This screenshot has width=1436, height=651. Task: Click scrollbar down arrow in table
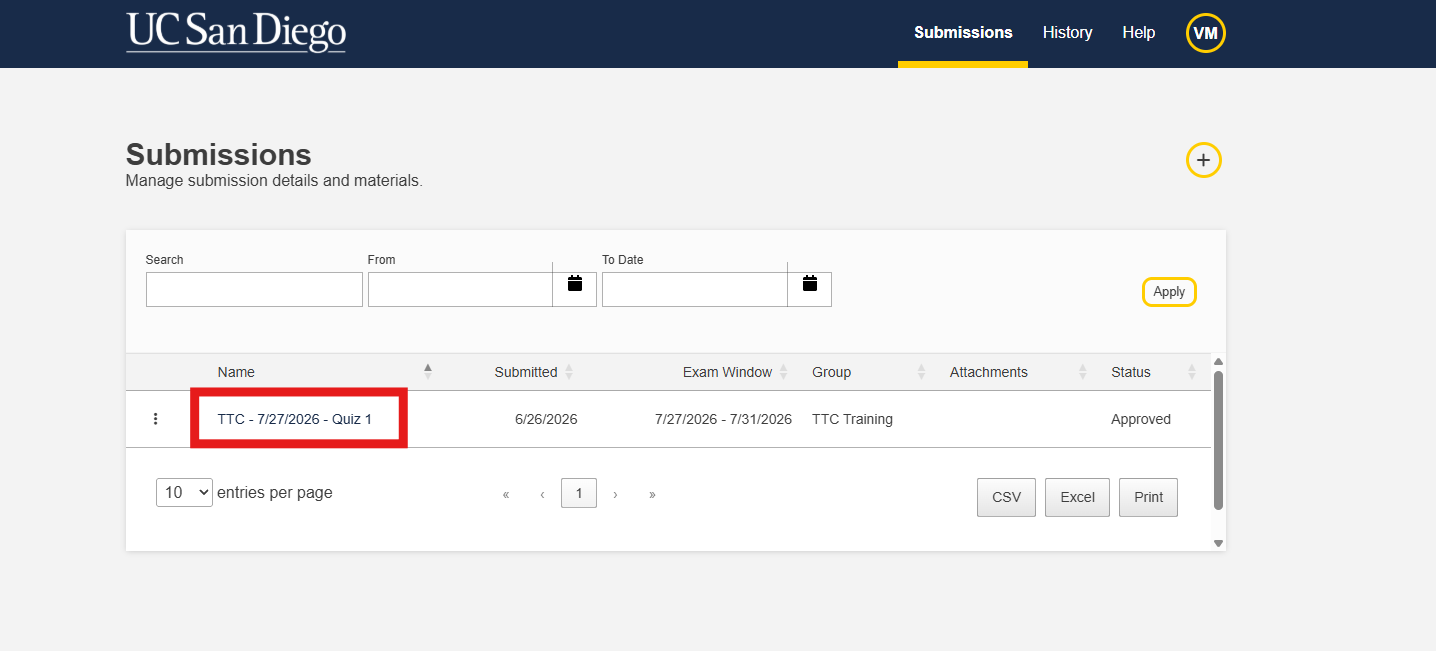pyautogui.click(x=1218, y=543)
